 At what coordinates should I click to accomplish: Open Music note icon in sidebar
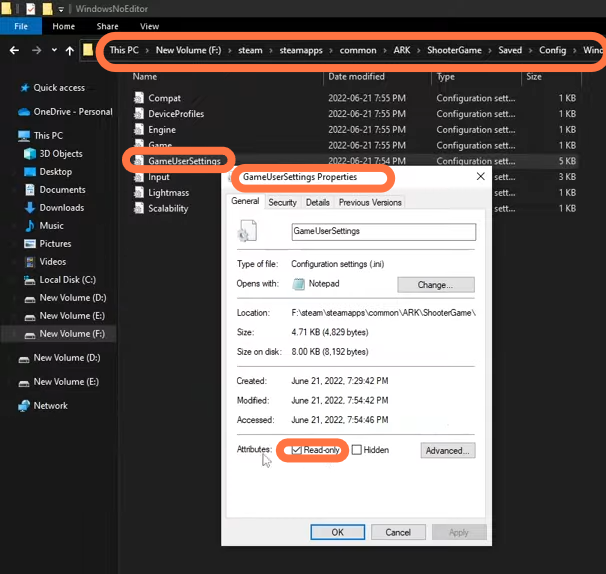30,226
